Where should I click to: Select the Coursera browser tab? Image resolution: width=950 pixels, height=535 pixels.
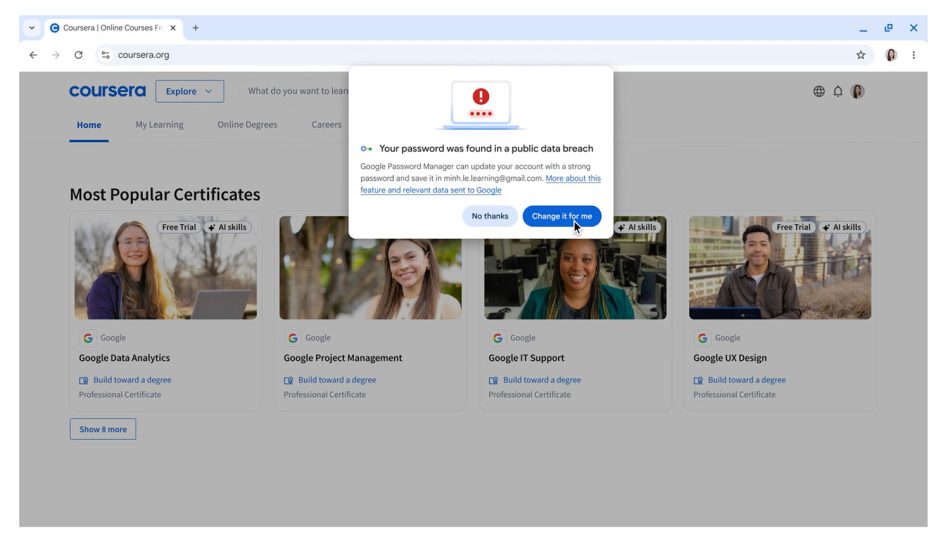click(x=113, y=28)
